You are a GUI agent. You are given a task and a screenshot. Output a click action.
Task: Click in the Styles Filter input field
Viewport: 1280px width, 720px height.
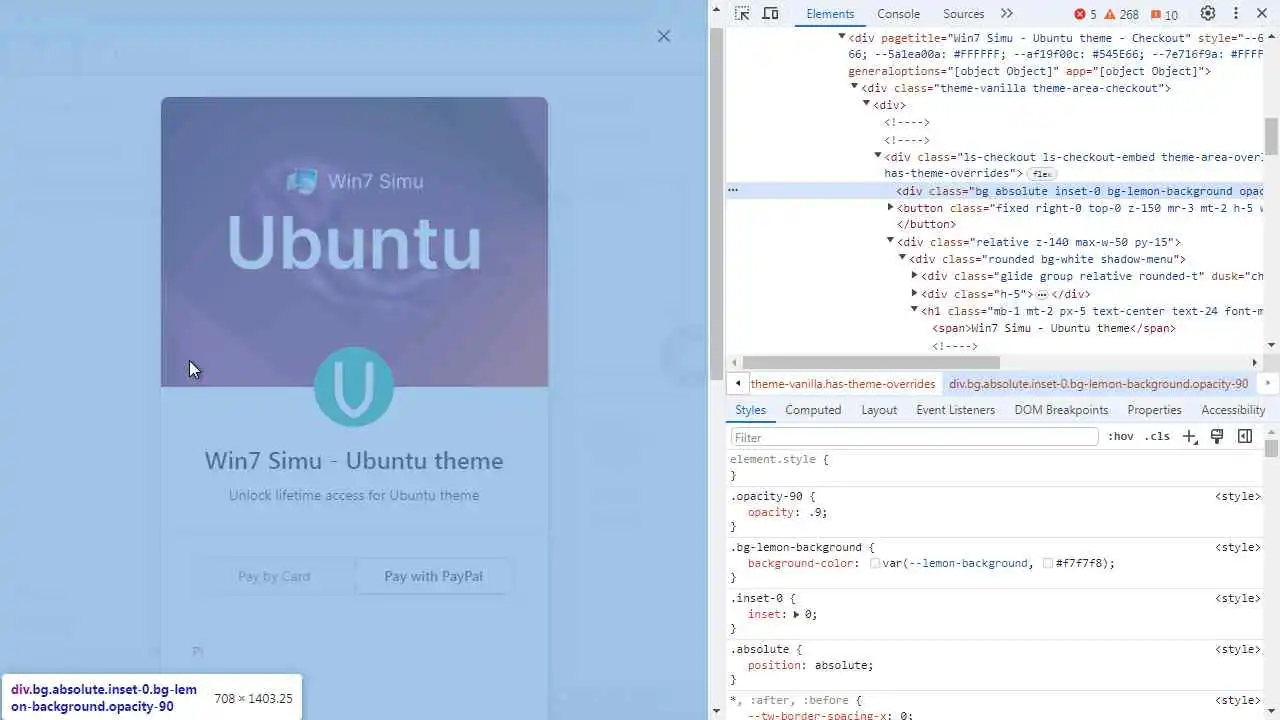tap(914, 437)
